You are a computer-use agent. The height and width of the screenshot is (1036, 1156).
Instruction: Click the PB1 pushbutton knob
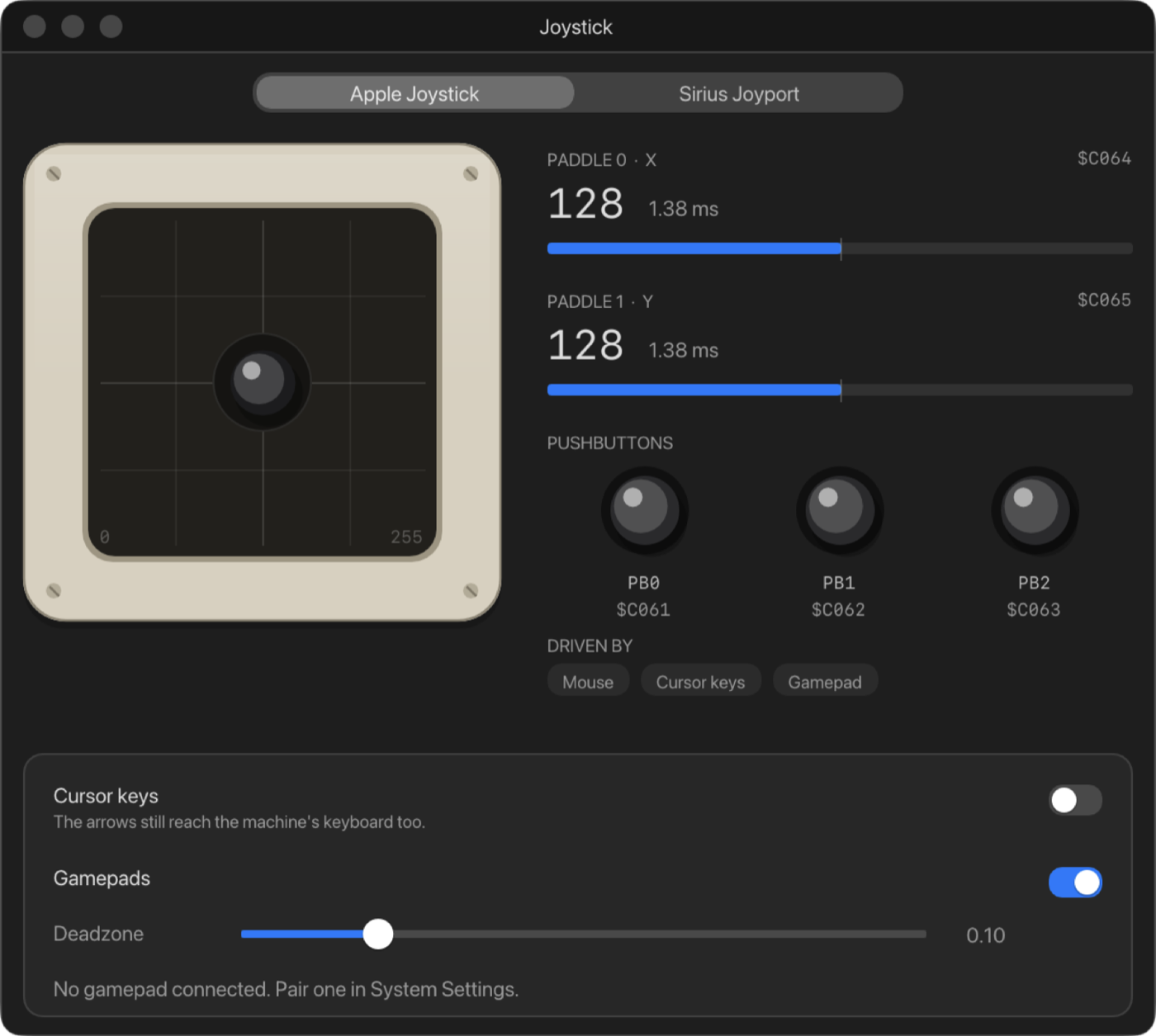tap(839, 510)
